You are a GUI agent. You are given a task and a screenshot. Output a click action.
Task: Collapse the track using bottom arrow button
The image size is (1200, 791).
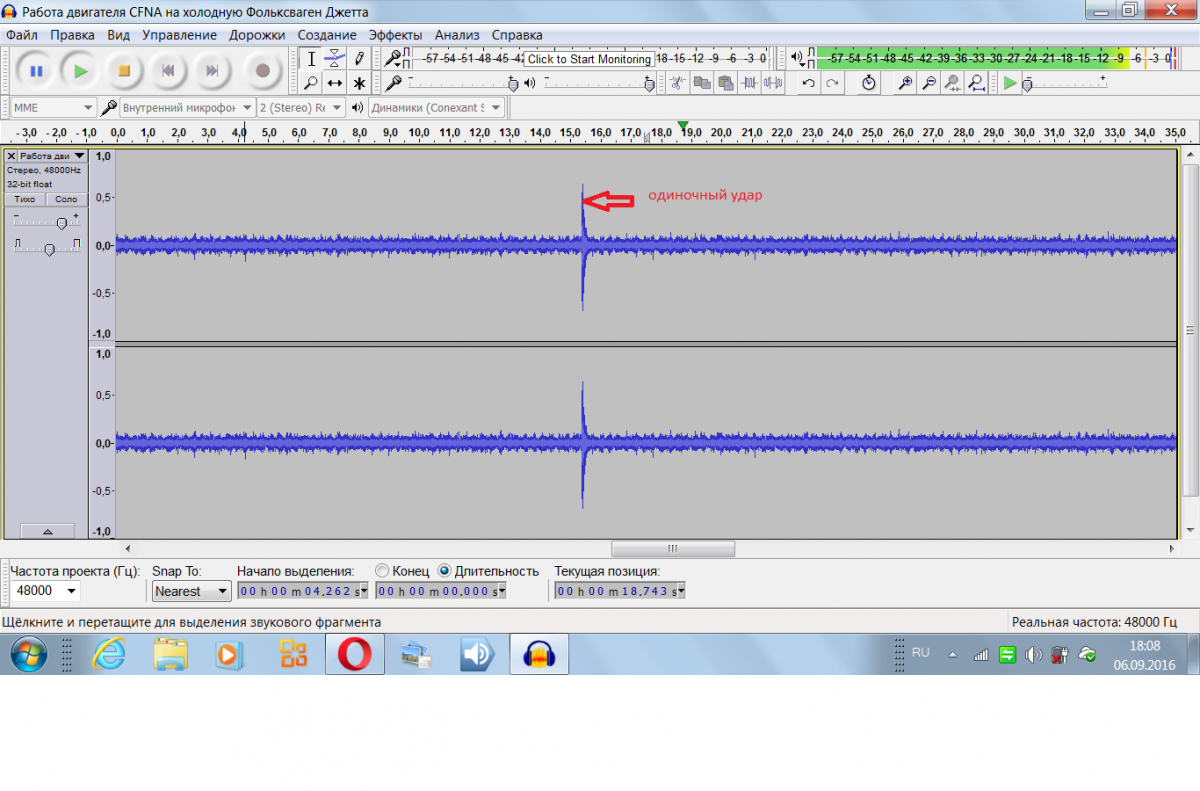46,531
